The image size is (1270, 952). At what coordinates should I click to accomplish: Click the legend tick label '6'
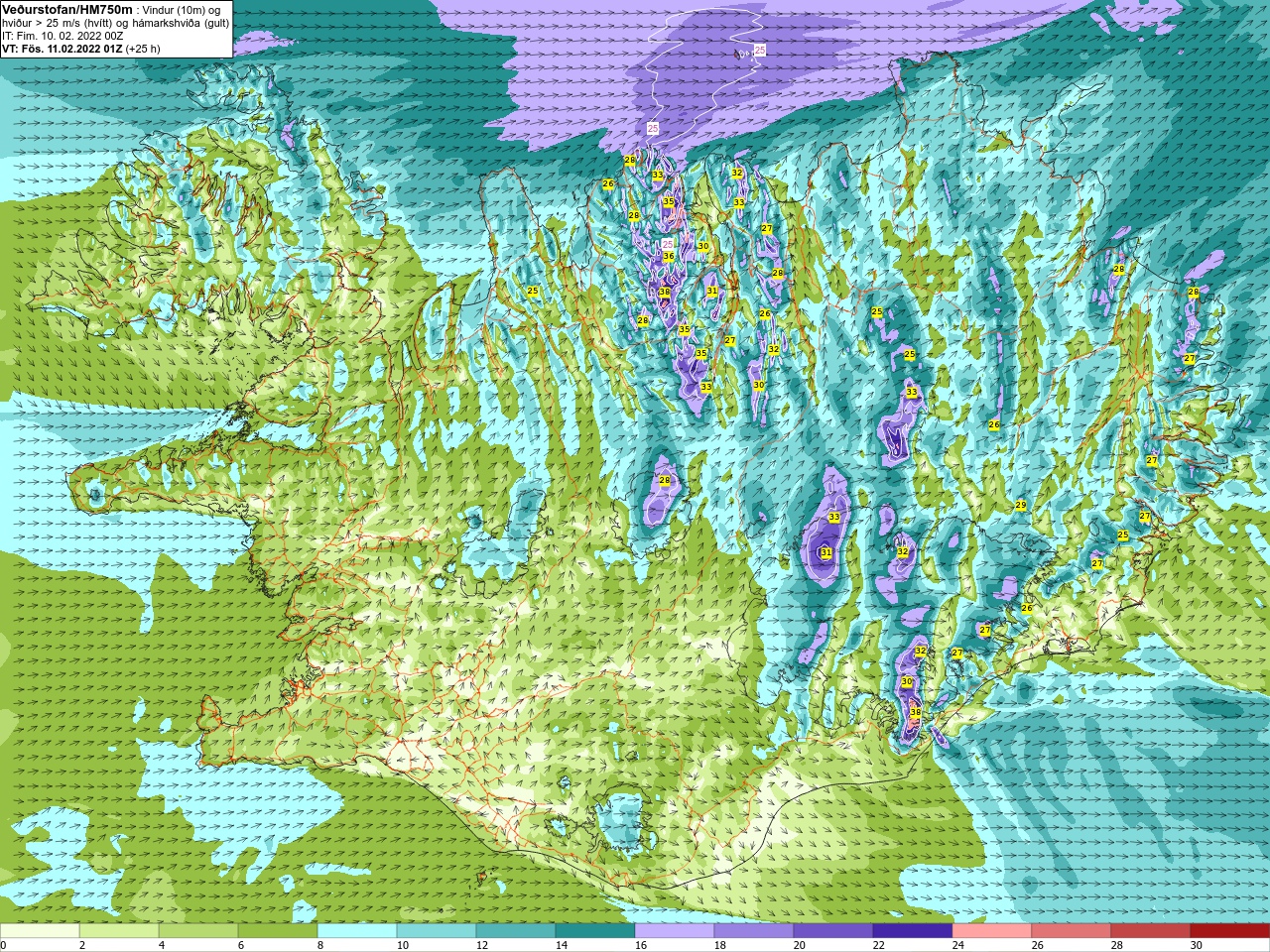point(241,945)
